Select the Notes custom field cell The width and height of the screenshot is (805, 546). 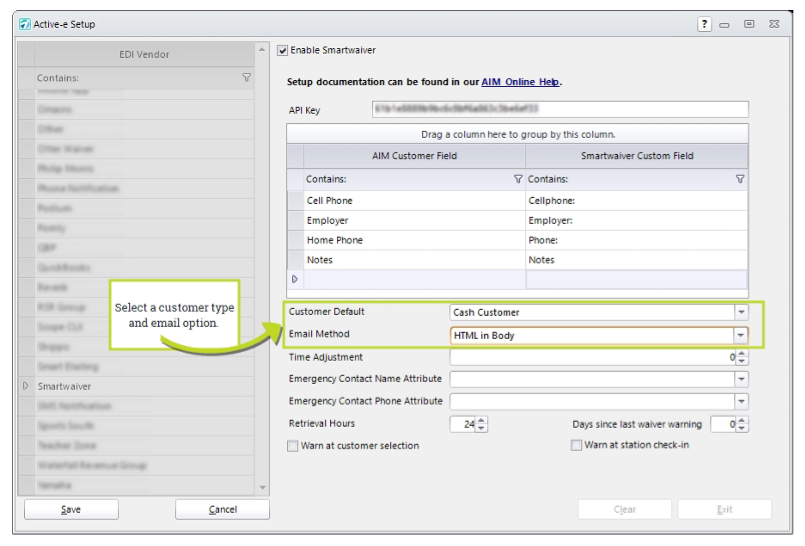(637, 260)
